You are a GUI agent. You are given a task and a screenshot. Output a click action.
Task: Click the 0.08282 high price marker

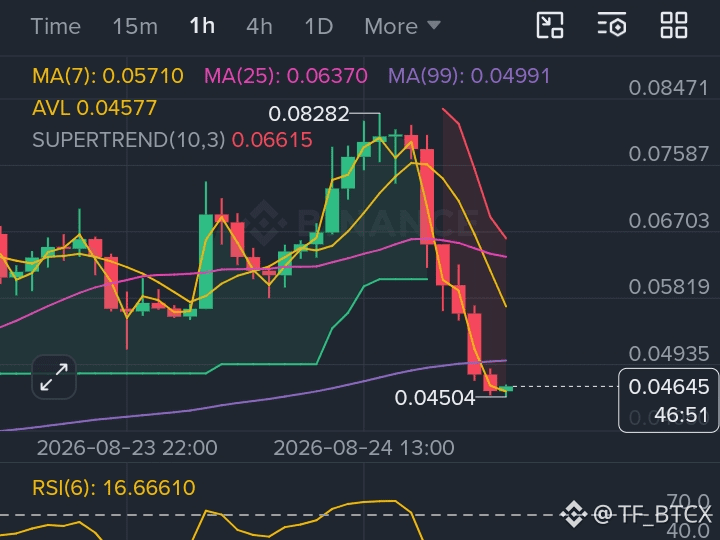tap(309, 114)
